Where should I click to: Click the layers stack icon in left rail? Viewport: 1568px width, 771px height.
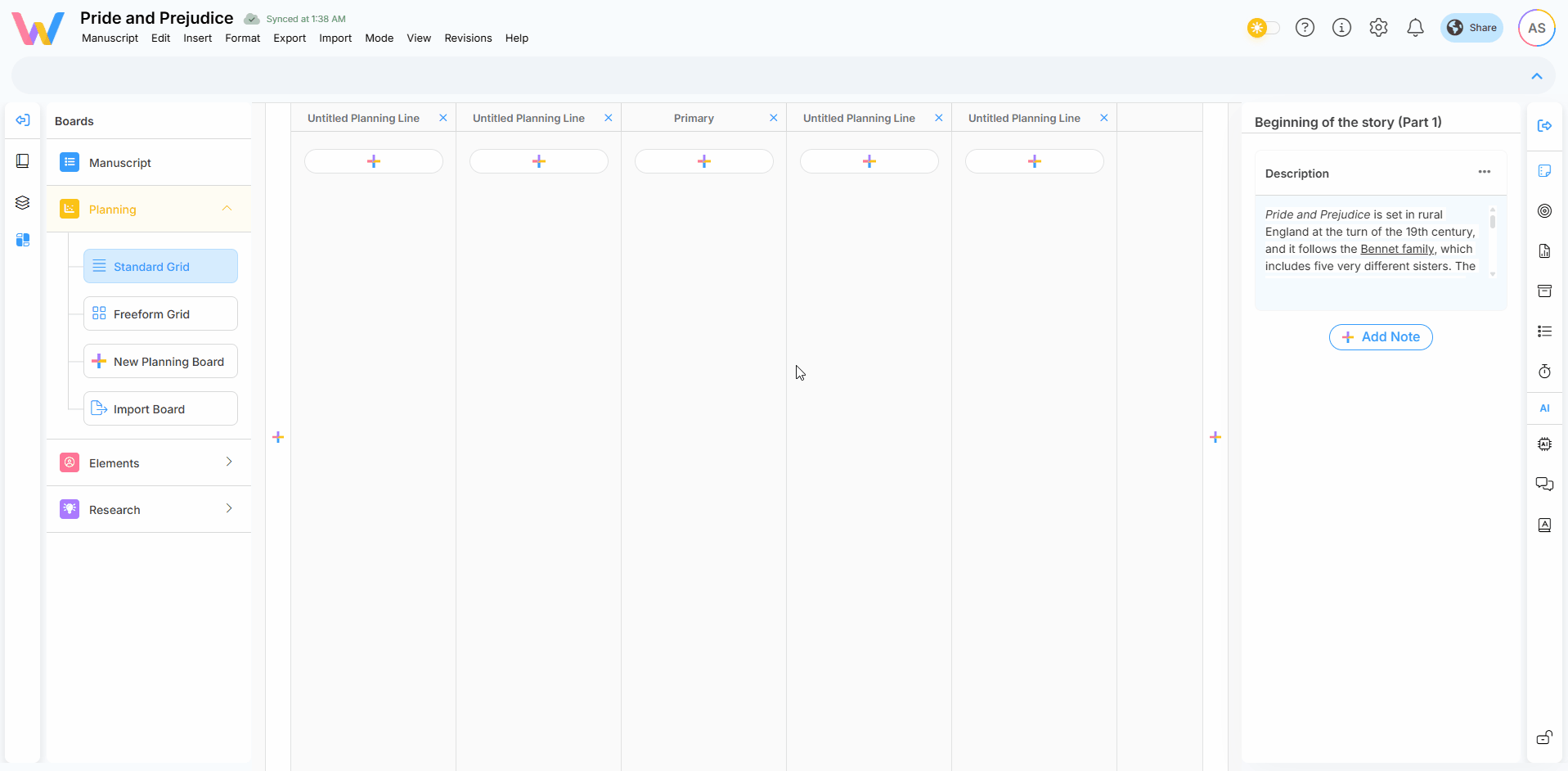tap(23, 202)
